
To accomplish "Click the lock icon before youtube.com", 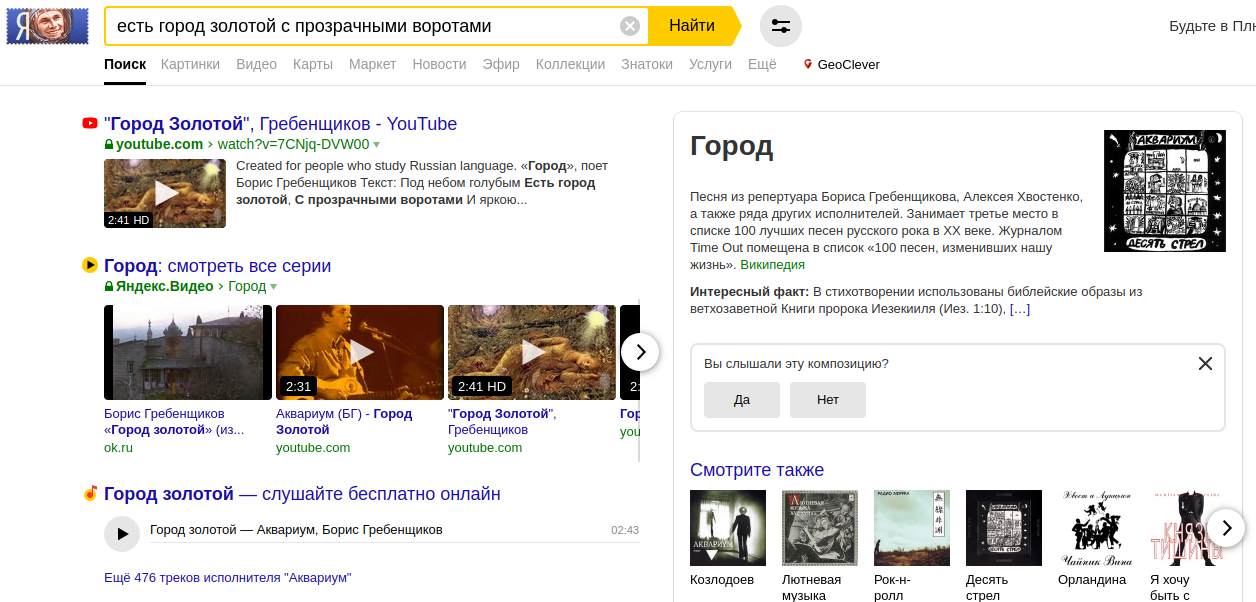I will tap(109, 144).
